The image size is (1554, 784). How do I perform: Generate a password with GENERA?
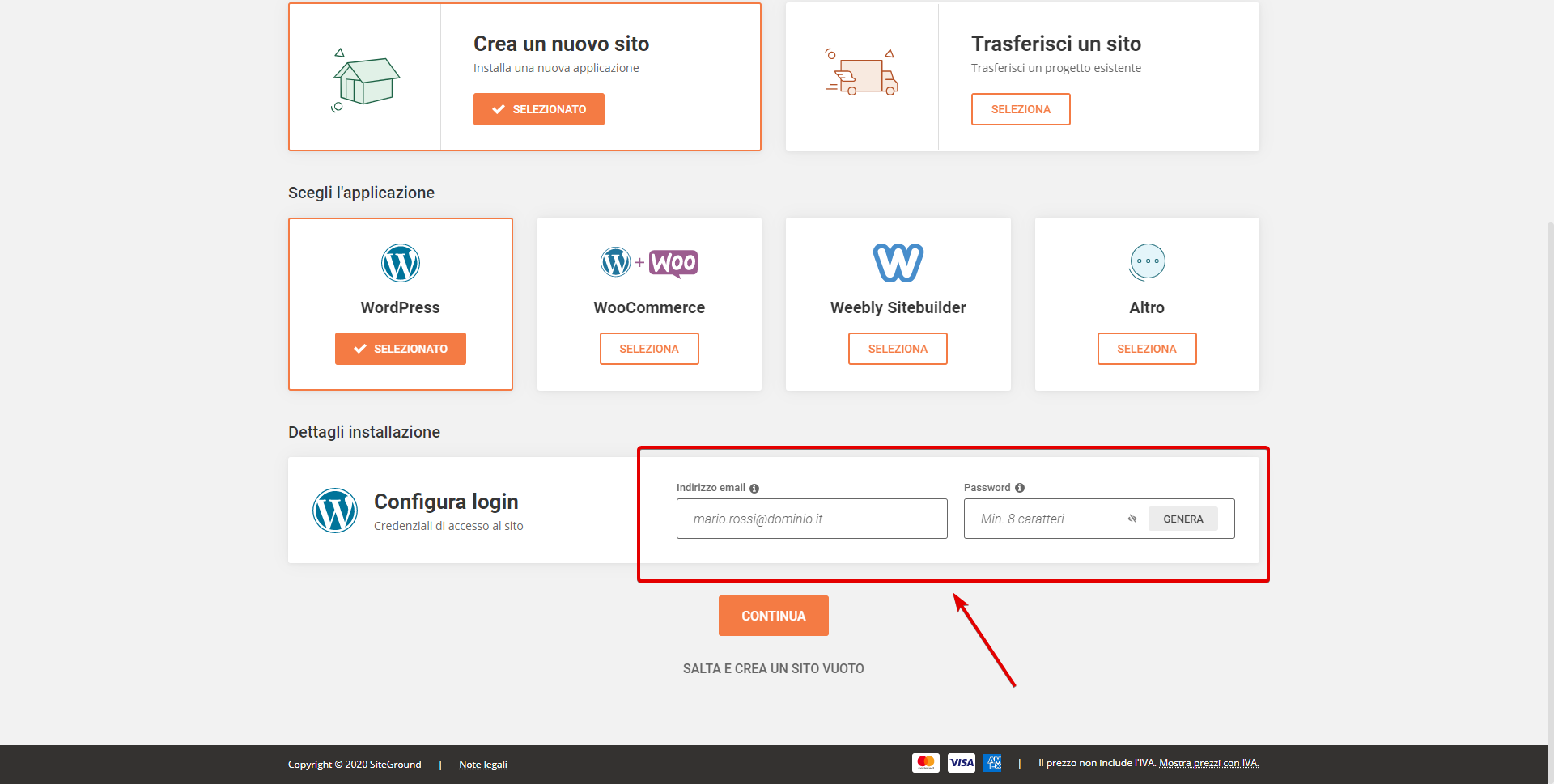coord(1182,519)
